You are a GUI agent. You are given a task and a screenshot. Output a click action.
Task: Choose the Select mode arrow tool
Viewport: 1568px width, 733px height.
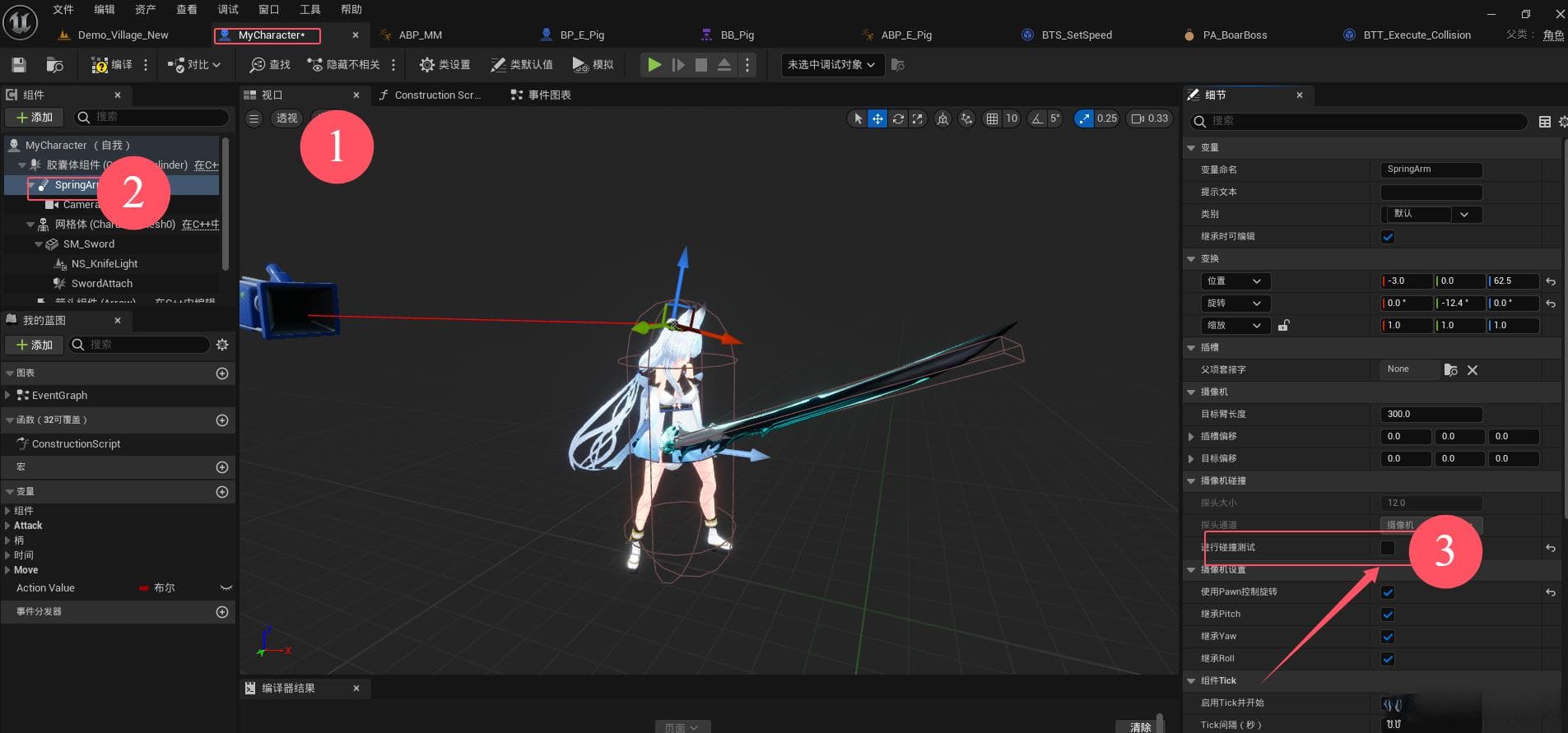pyautogui.click(x=858, y=118)
